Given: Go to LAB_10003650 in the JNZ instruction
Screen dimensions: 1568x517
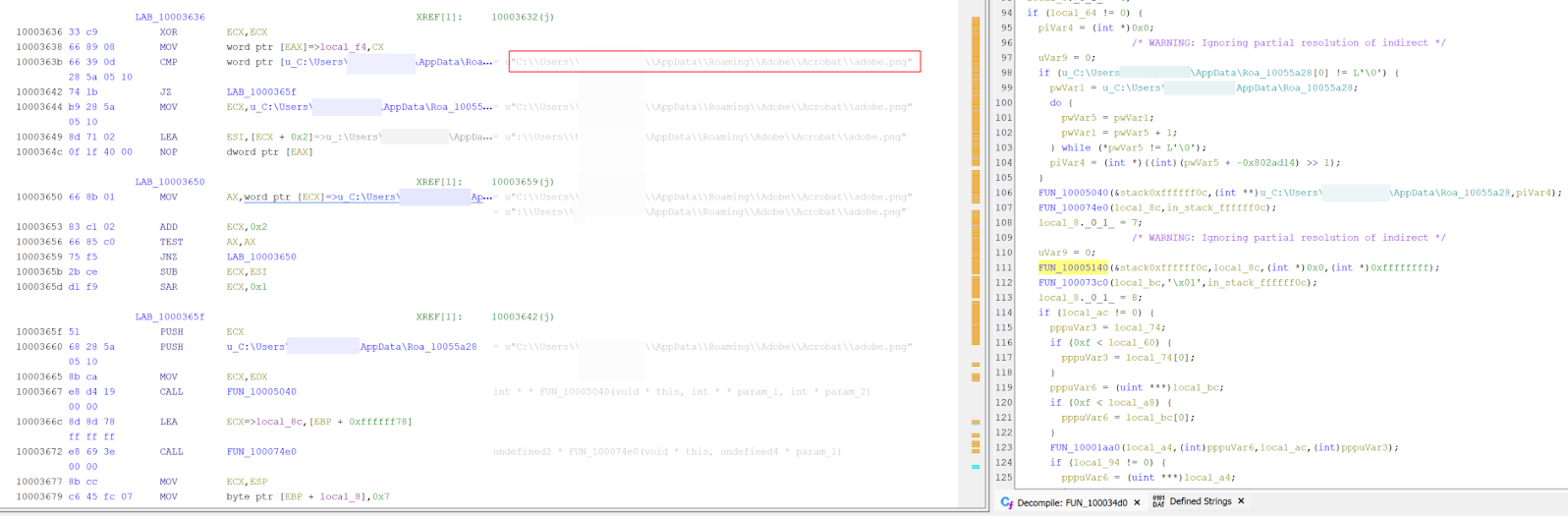Looking at the screenshot, I should [x=260, y=257].
